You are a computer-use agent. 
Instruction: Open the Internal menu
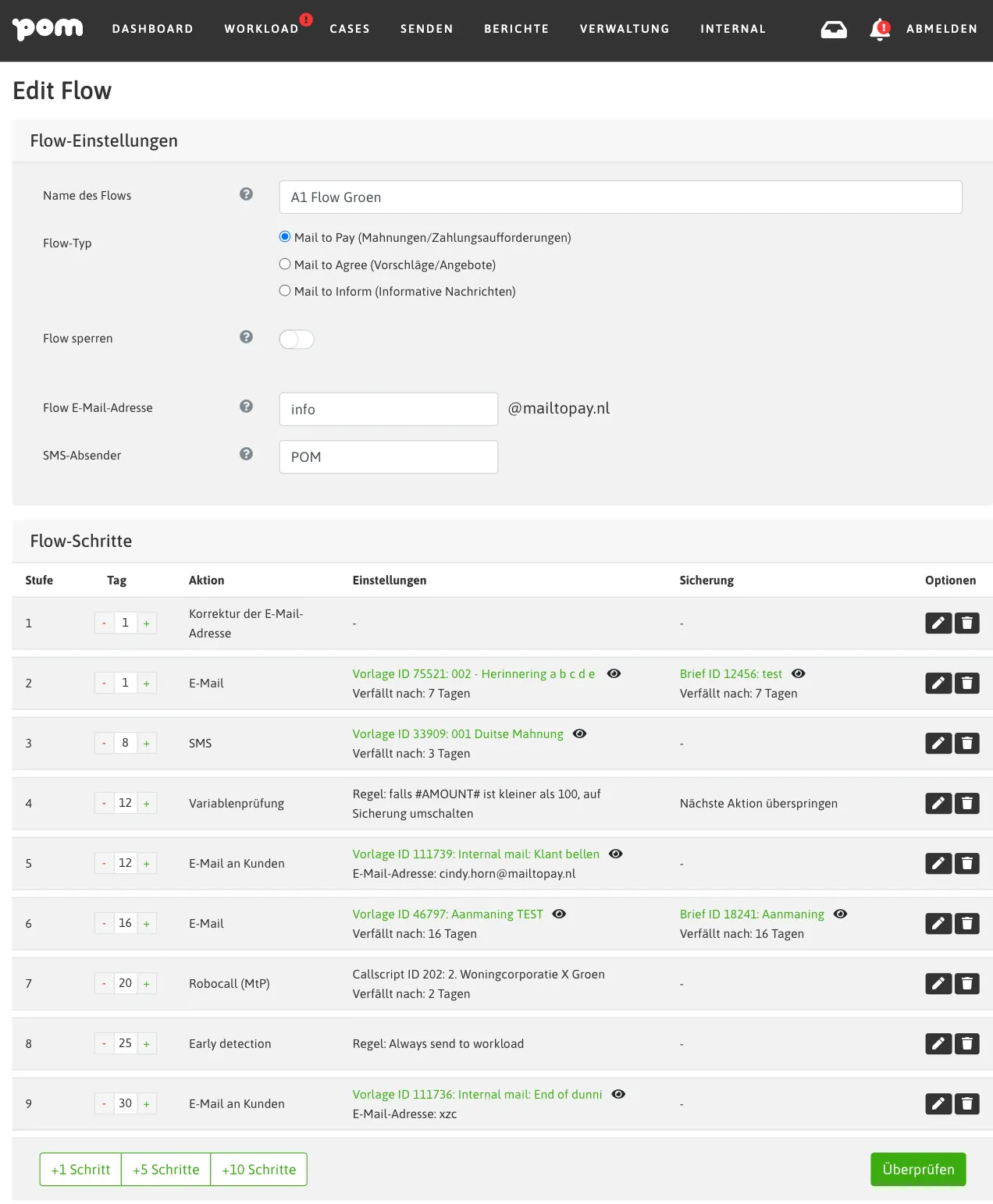pyautogui.click(x=733, y=29)
